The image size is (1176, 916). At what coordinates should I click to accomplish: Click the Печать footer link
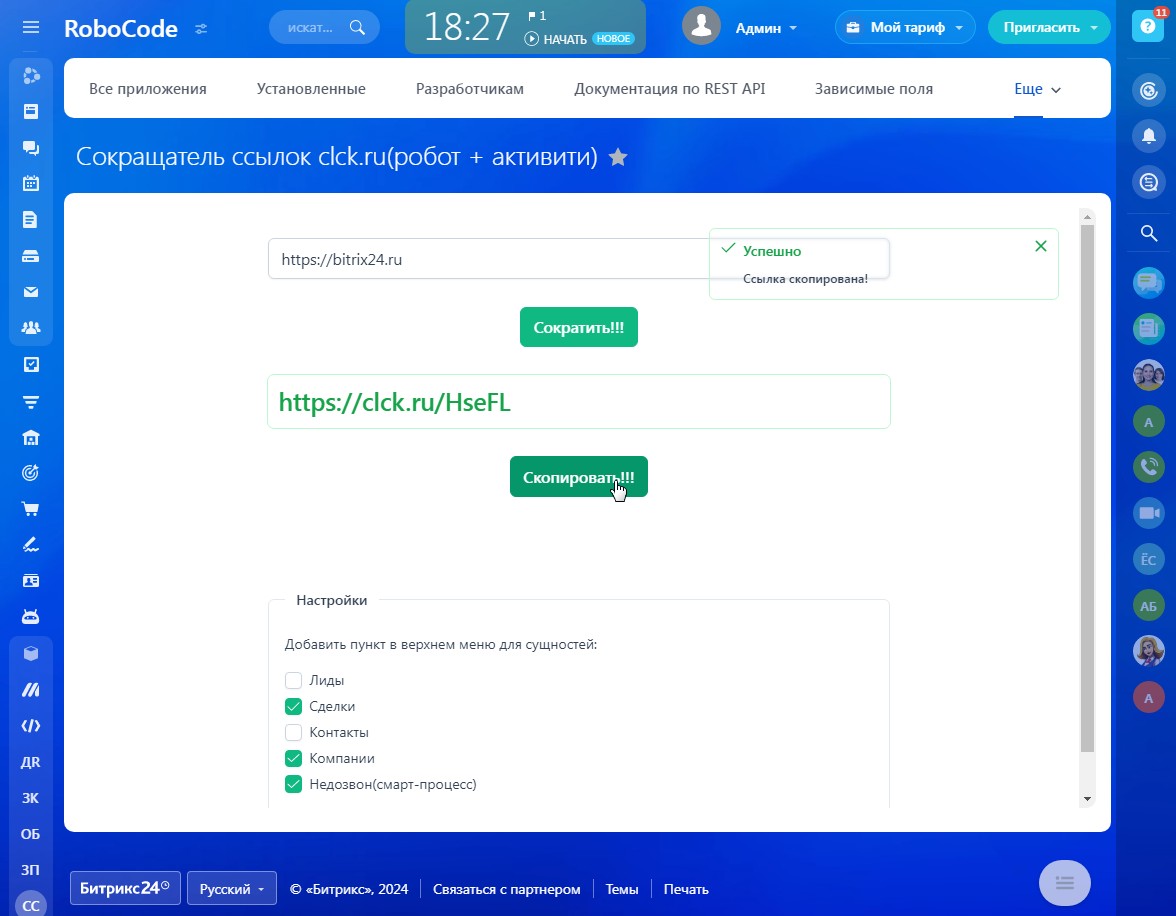pos(686,889)
